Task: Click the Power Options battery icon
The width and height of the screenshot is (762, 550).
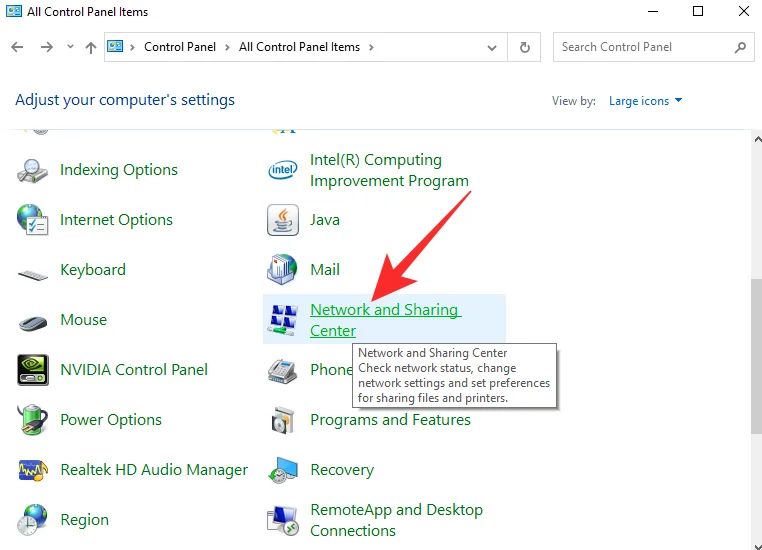Action: [33, 419]
